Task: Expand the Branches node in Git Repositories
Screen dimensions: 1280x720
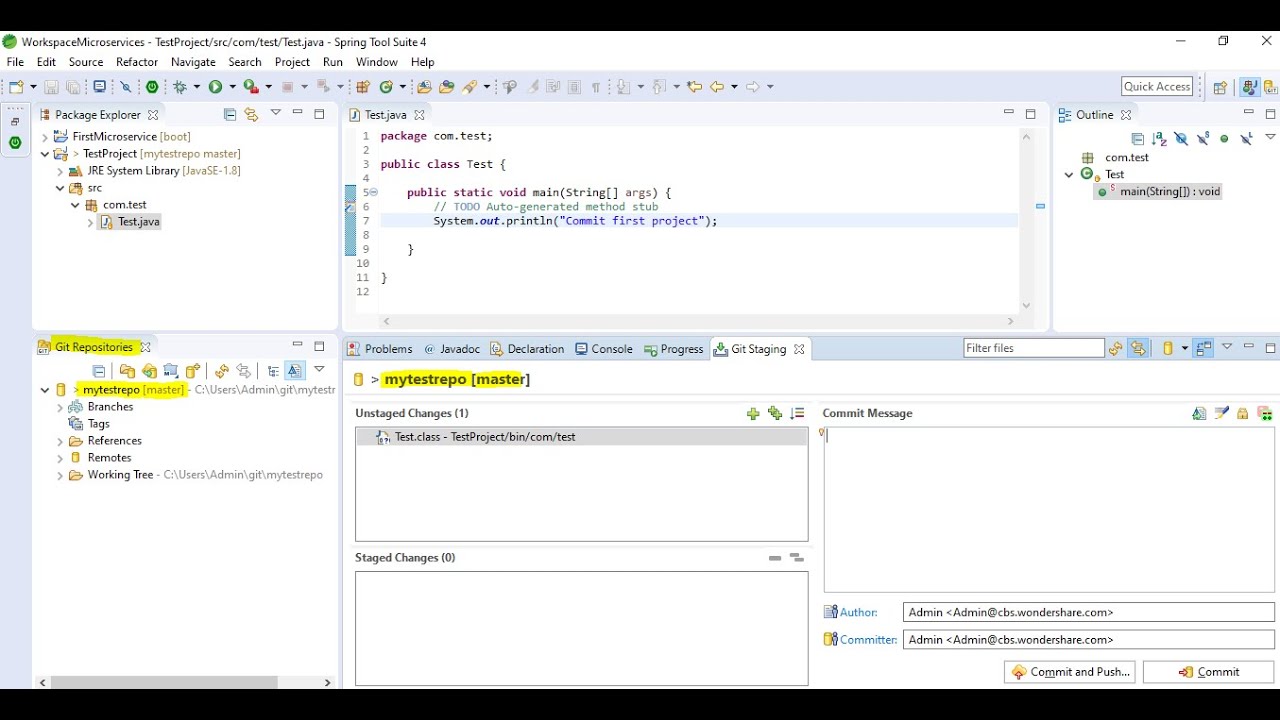Action: pyautogui.click(x=60, y=407)
